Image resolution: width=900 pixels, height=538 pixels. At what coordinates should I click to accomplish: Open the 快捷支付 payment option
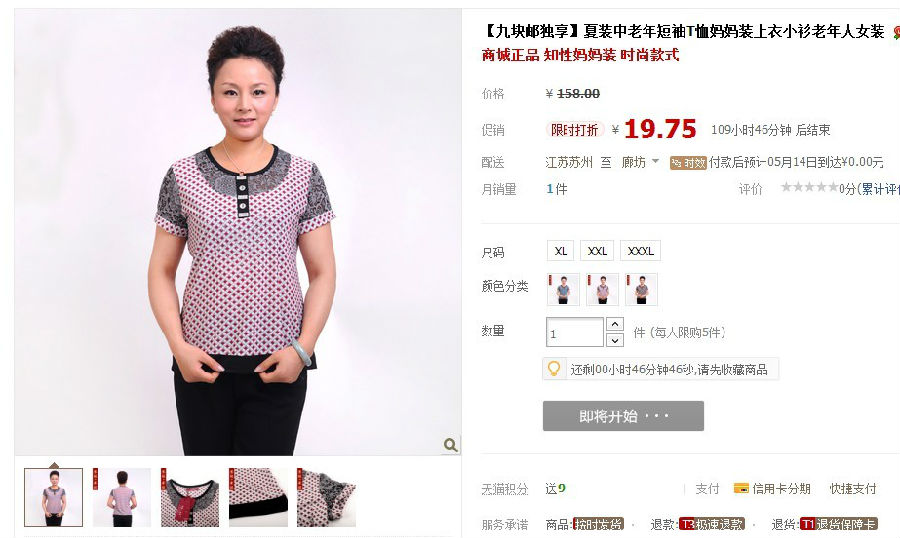point(853,489)
